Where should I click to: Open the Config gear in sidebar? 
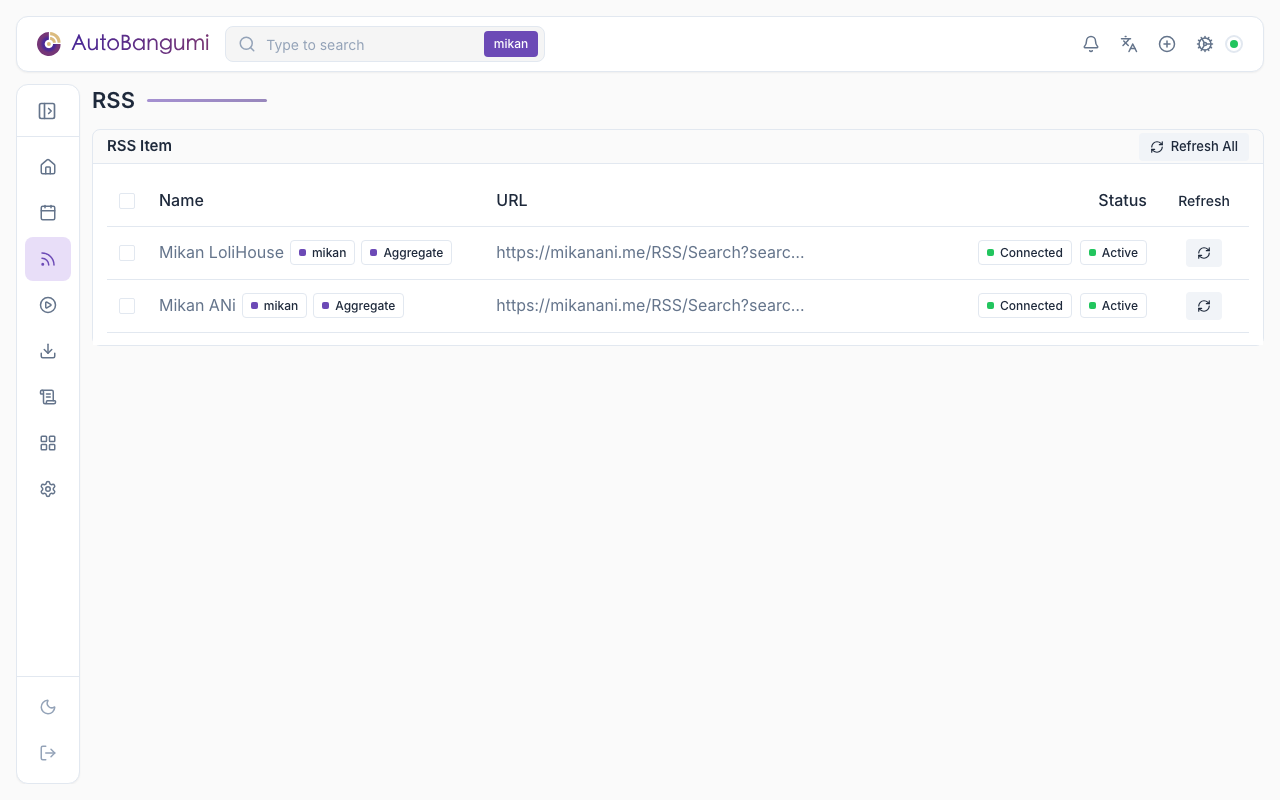tap(48, 489)
